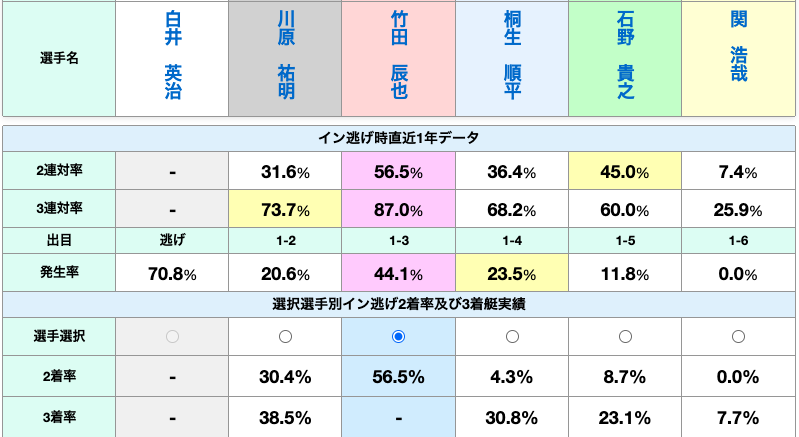This screenshot has width=799, height=437.
Task: Click the 70.8% 逃げ 発生率 cell
Action: (x=172, y=273)
